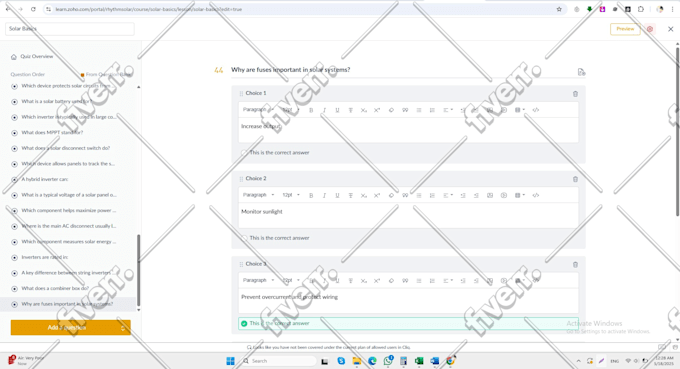
Task: Open source code view in Choice 1 toolbar
Action: [x=536, y=110]
